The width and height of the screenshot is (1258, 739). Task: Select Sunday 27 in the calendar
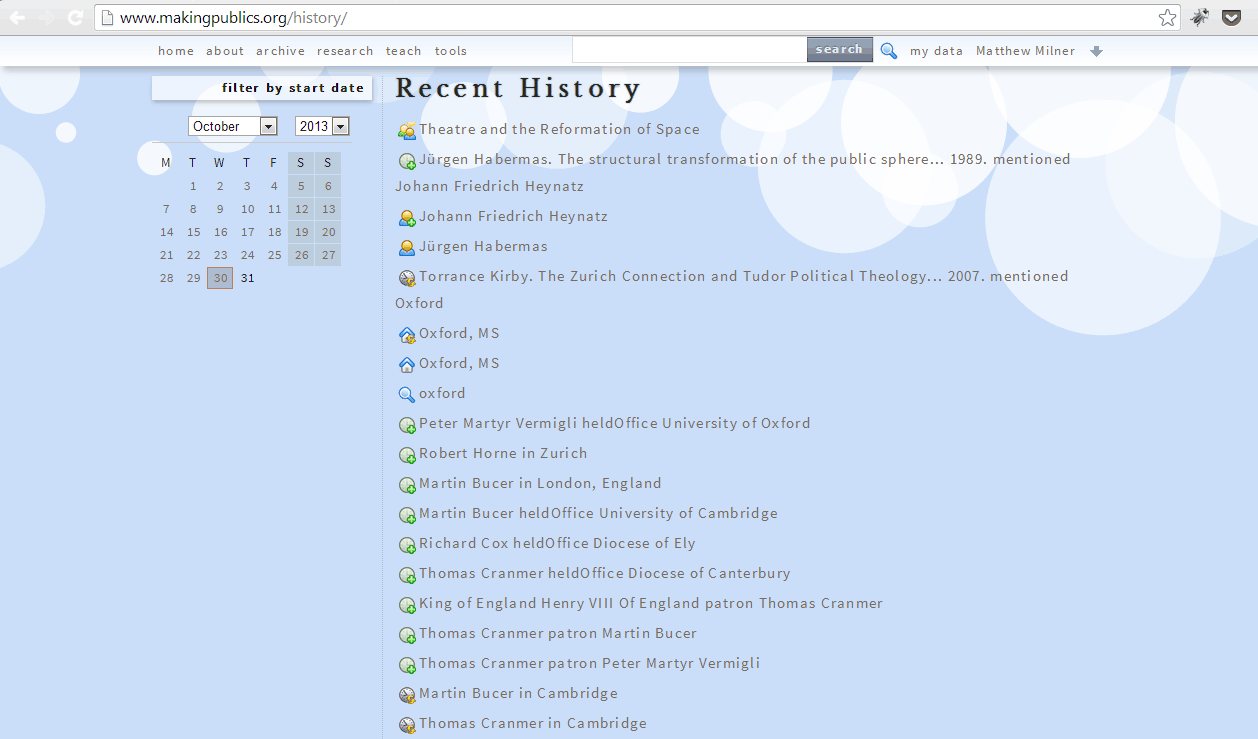click(x=328, y=255)
